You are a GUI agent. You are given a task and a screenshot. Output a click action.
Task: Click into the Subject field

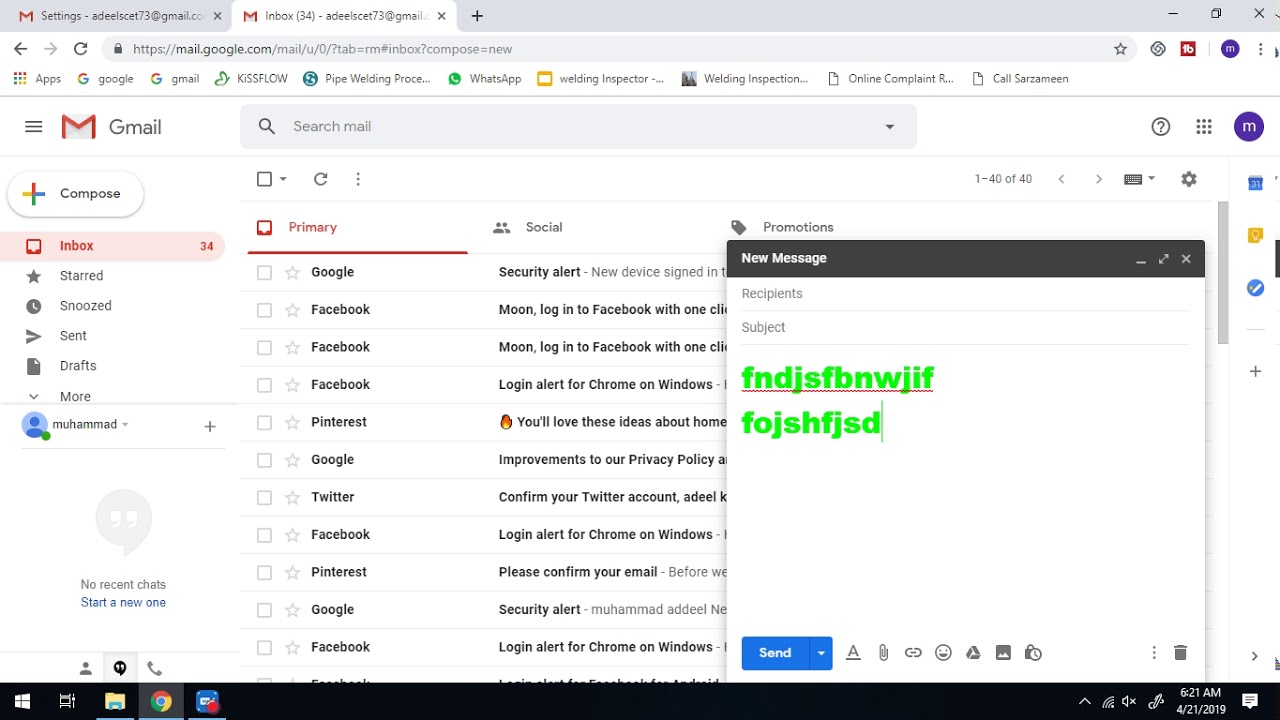point(965,328)
